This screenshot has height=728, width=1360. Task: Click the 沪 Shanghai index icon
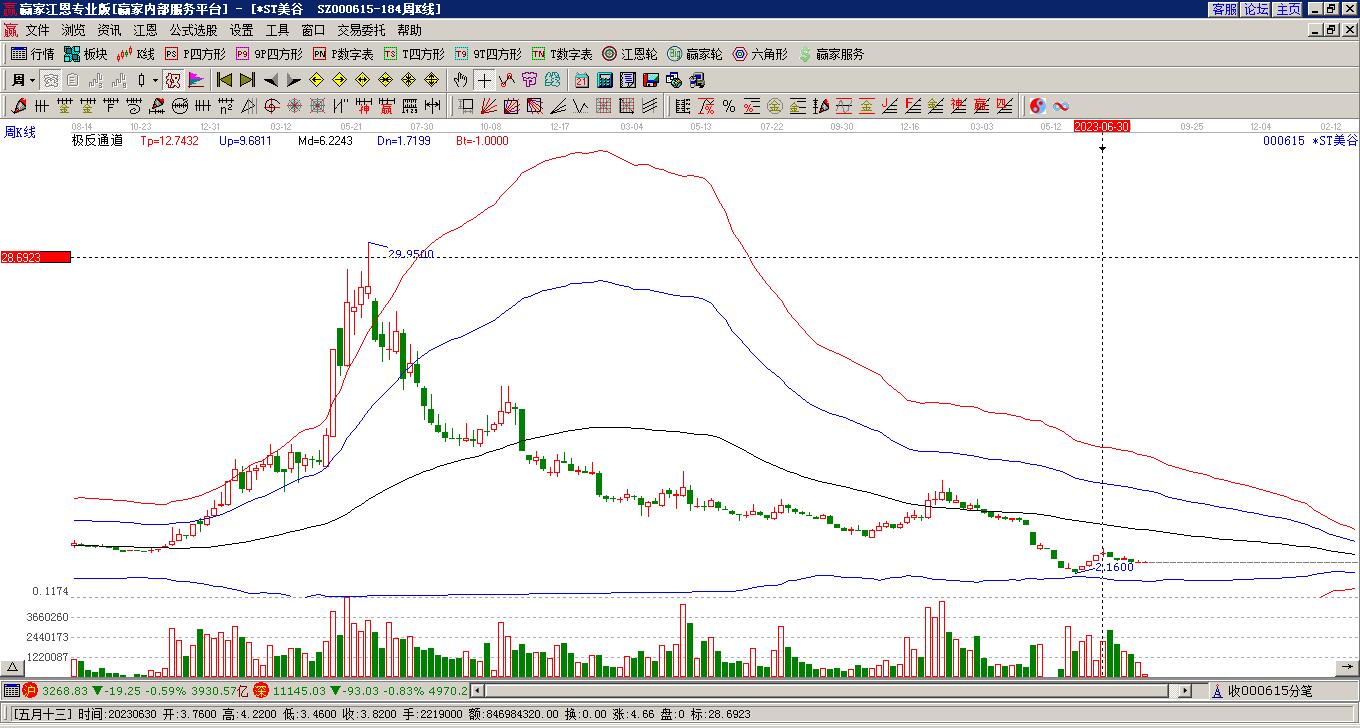pyautogui.click(x=30, y=690)
